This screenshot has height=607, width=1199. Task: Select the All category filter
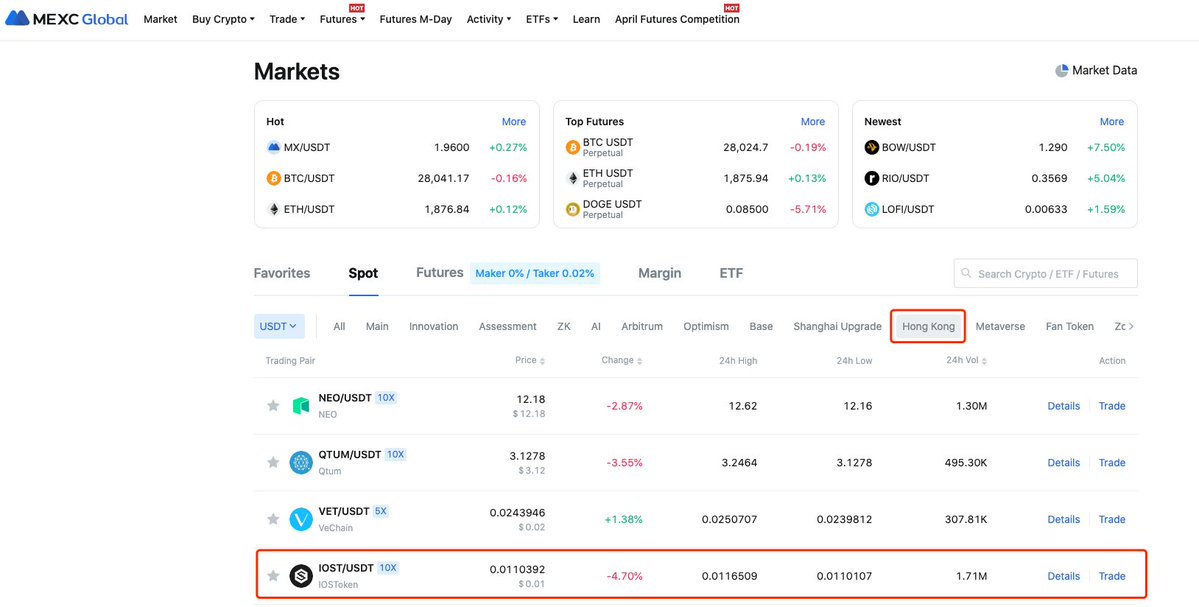tap(340, 326)
